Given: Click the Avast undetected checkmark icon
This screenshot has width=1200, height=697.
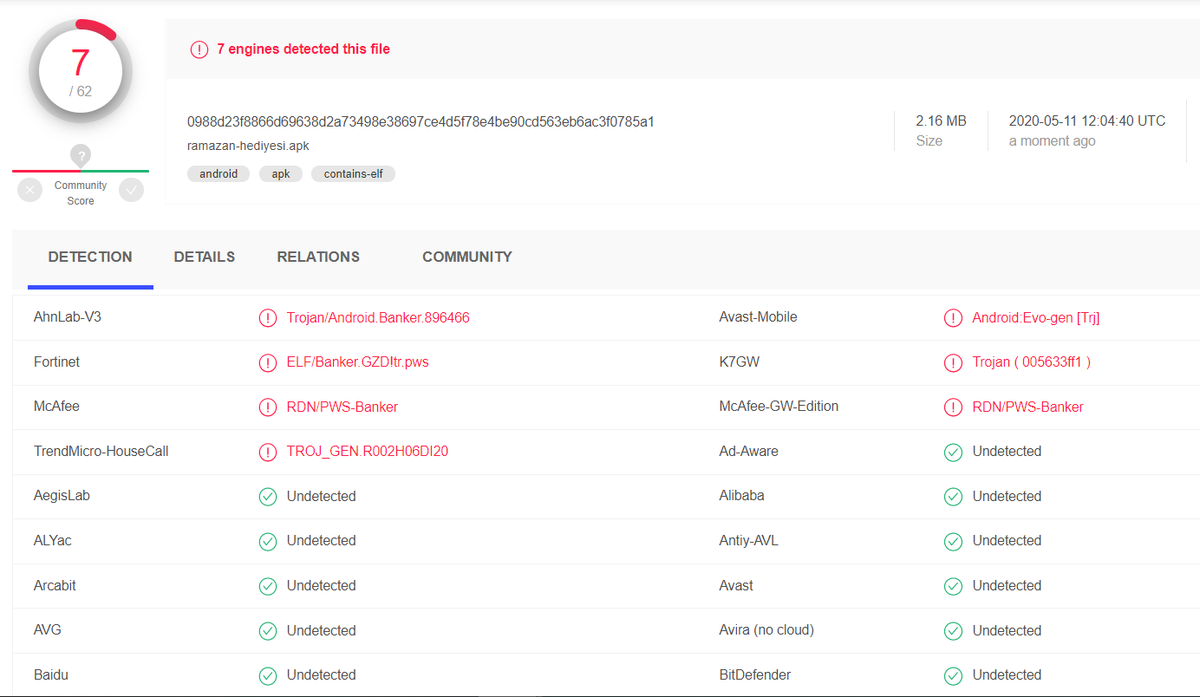Looking at the screenshot, I should tap(954, 586).
